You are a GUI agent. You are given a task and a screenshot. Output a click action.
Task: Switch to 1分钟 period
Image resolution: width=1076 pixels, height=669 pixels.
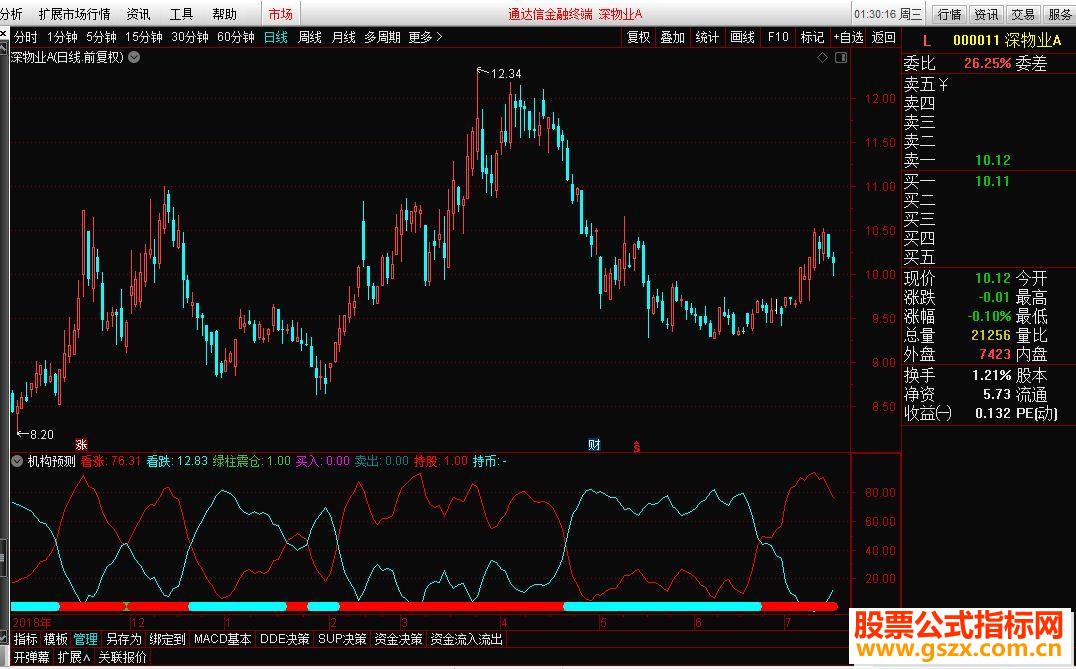coord(62,37)
